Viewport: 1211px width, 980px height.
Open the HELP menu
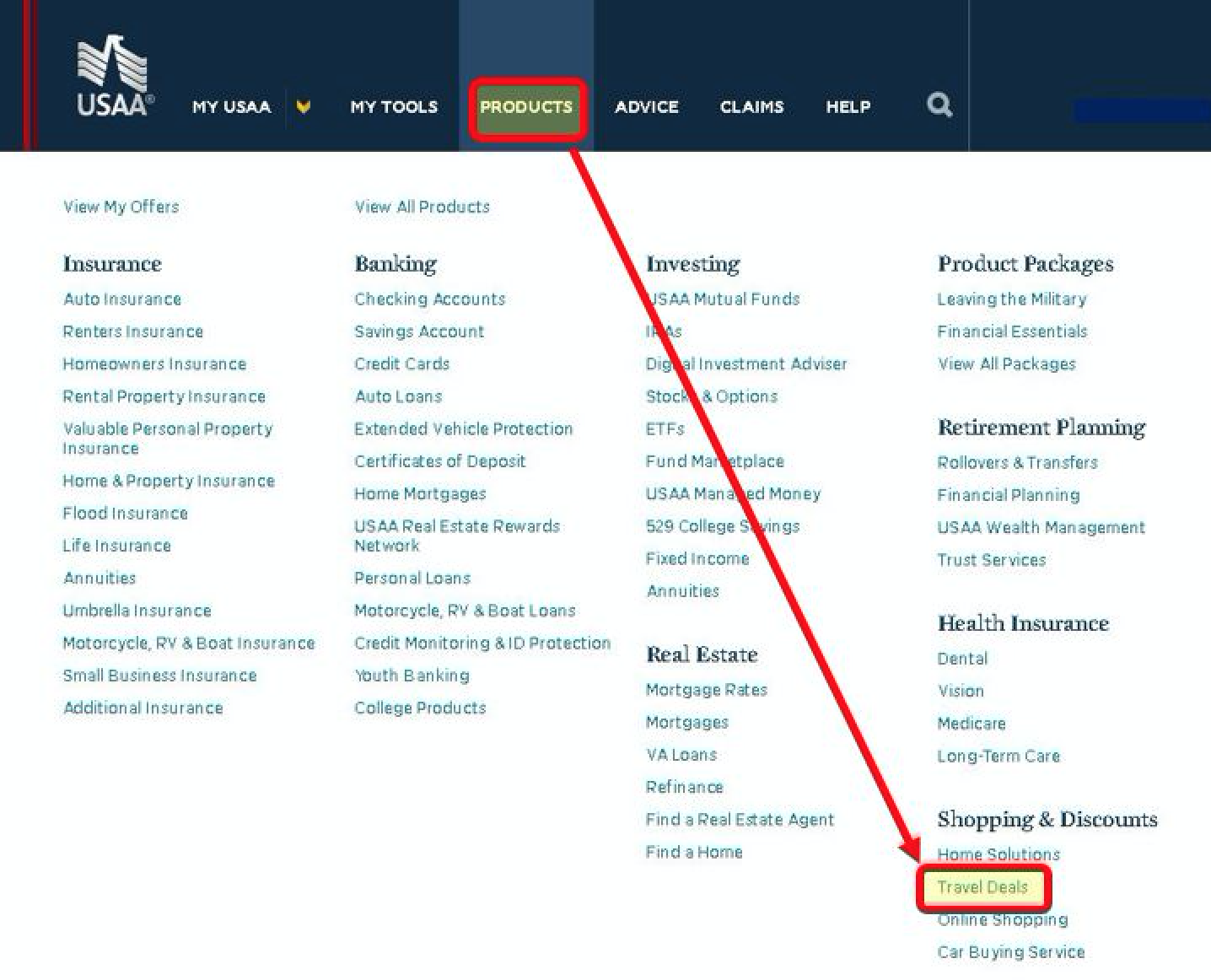point(848,107)
